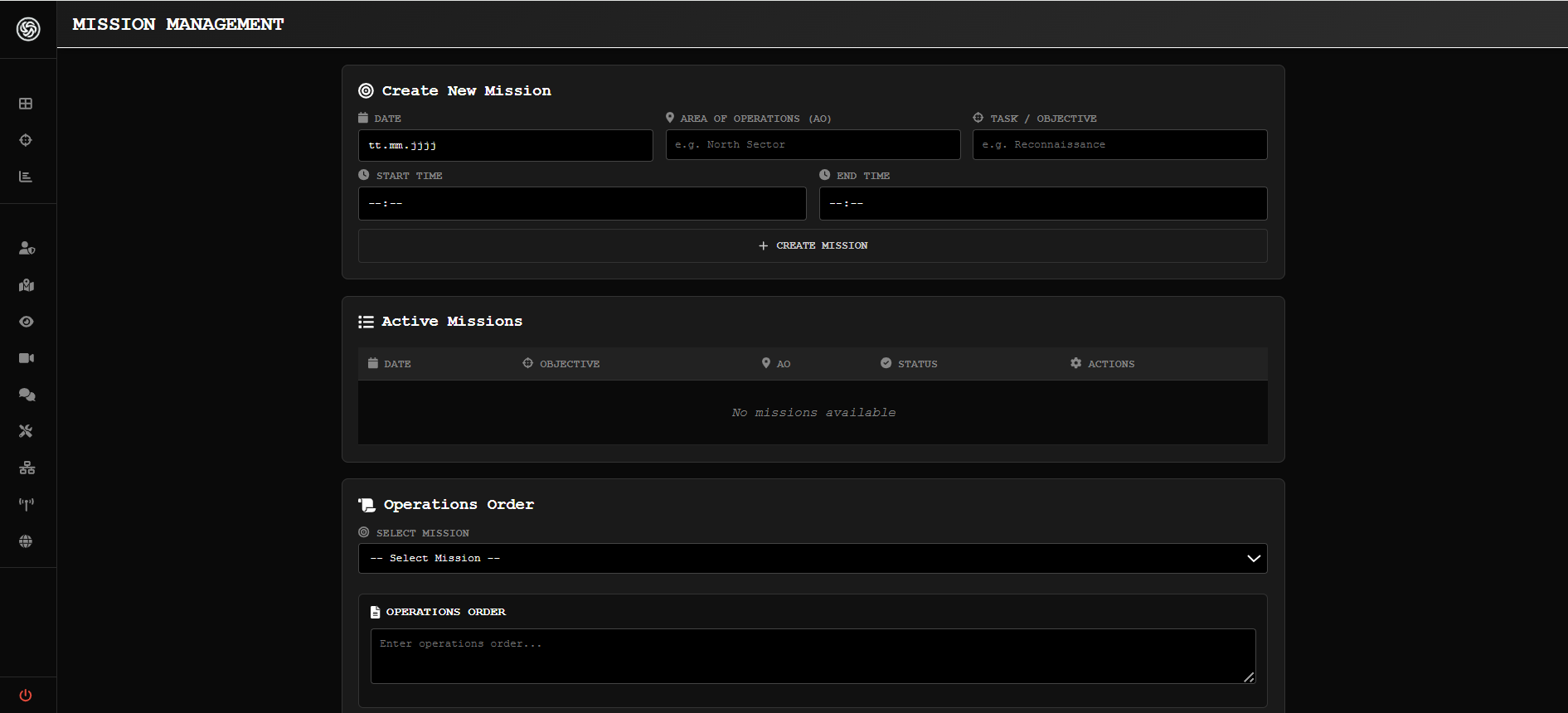Open the radio antenna icon in sidebar

27,504
